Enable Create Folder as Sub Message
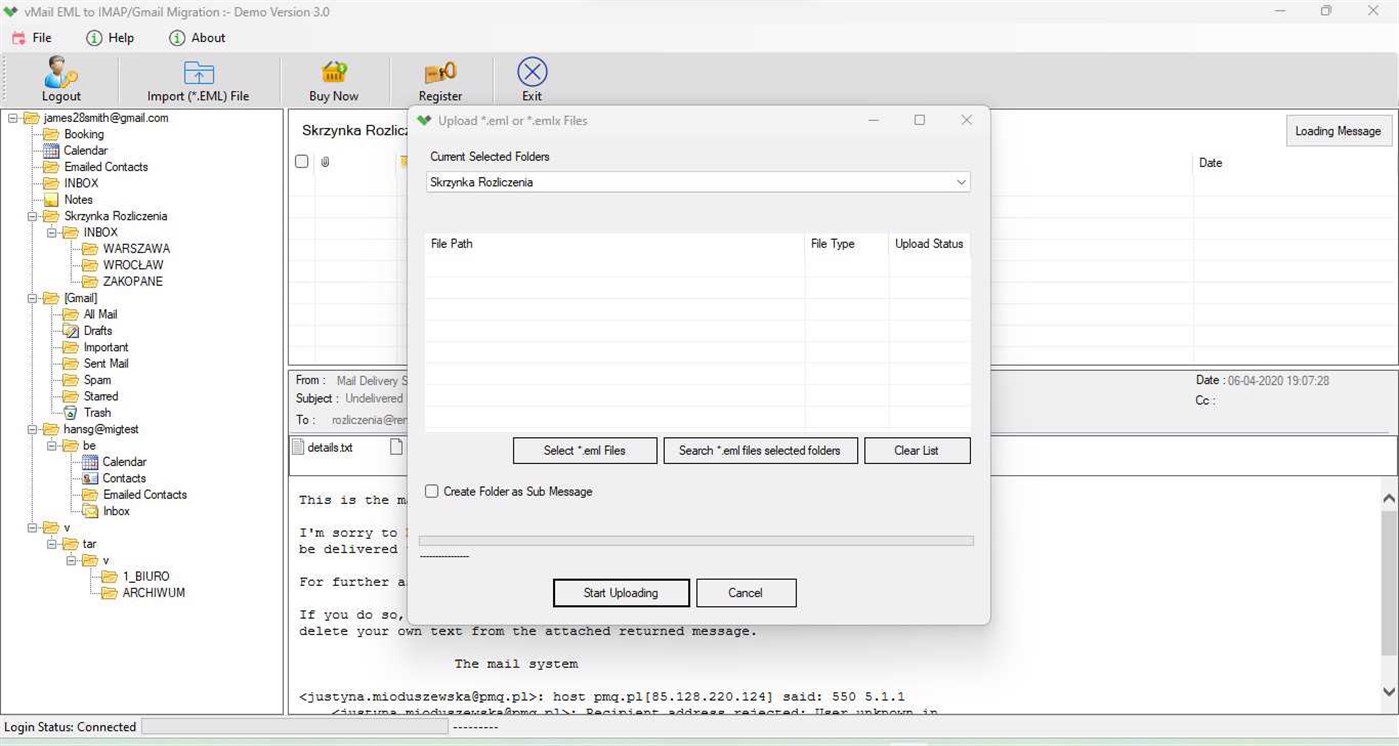Viewport: 1399px width, 746px height. click(x=431, y=491)
